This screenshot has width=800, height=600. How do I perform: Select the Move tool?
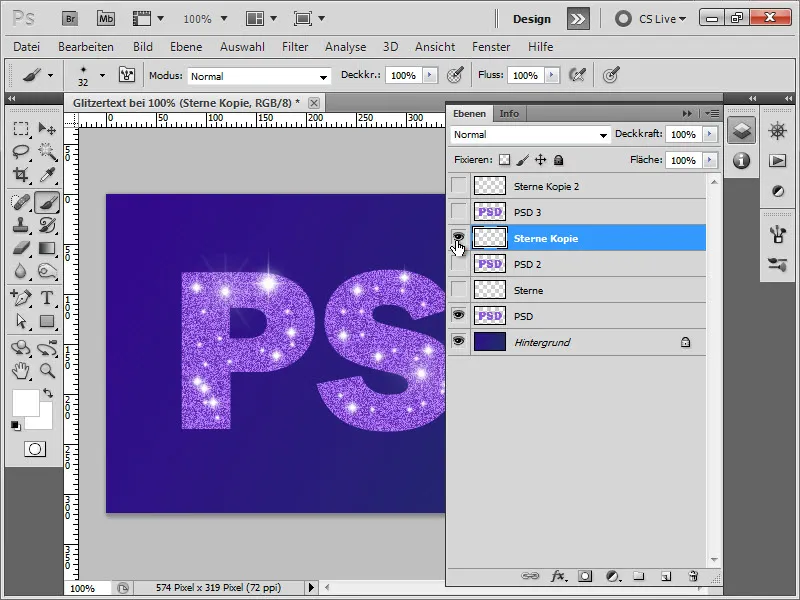pos(47,129)
